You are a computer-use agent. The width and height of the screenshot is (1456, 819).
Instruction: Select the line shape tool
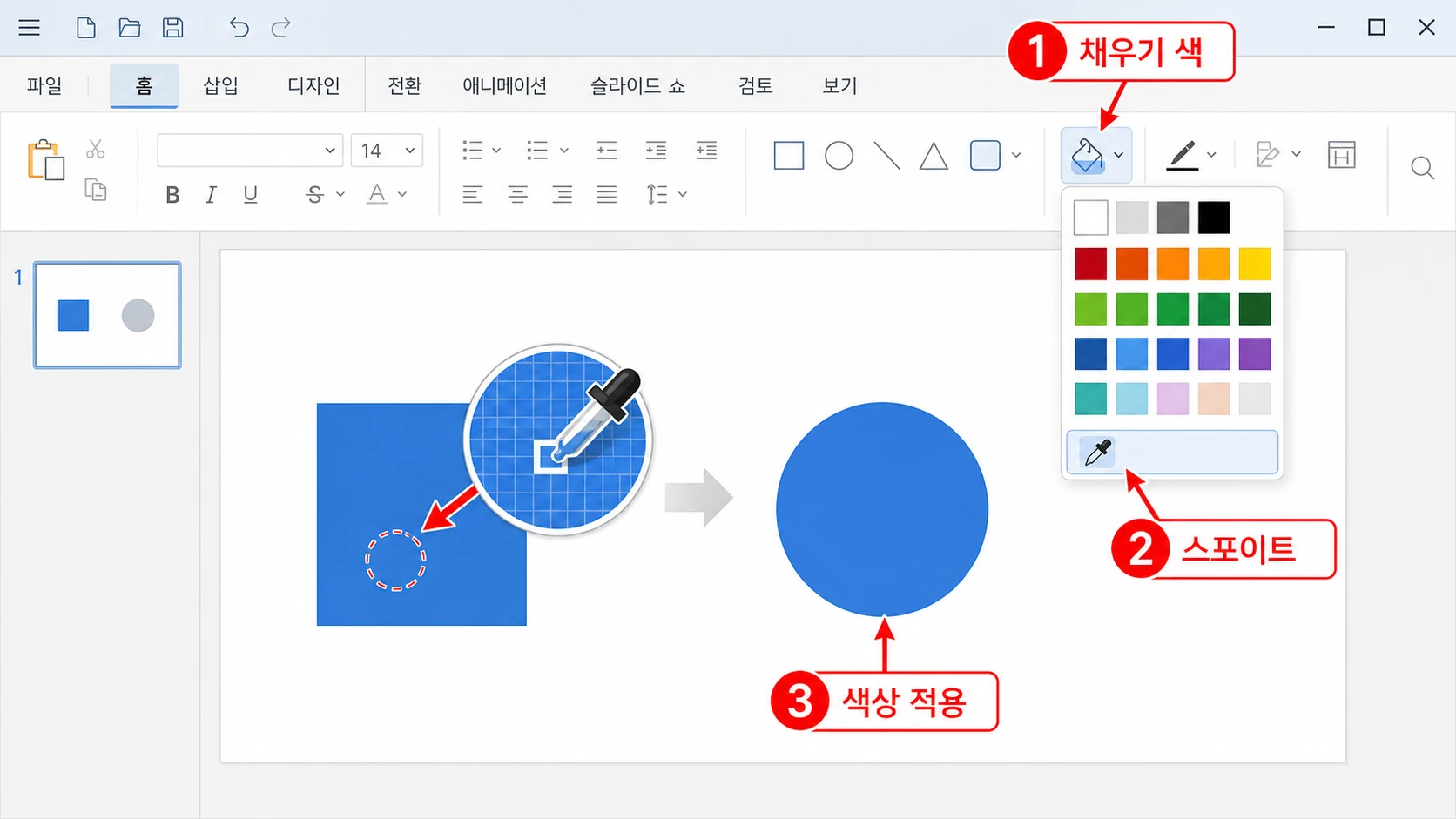coord(887,156)
